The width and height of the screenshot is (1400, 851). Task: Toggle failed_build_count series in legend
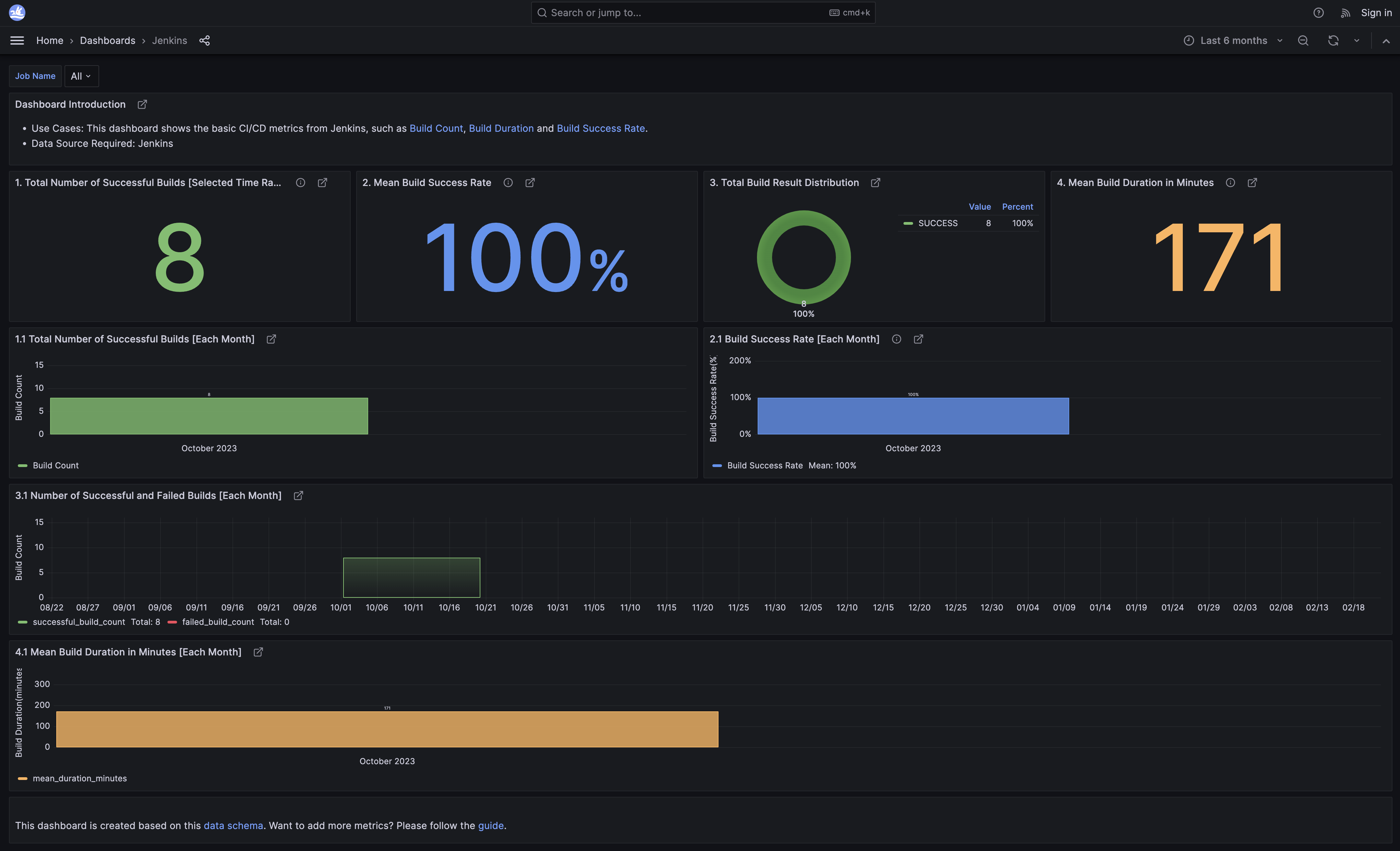pos(218,622)
